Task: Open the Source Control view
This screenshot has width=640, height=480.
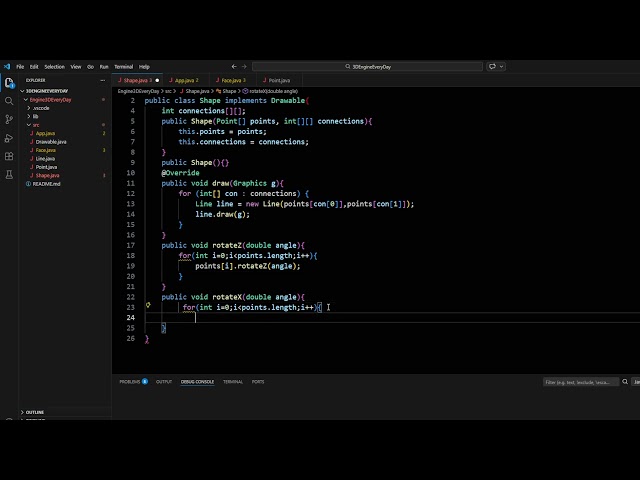Action: pyautogui.click(x=9, y=119)
